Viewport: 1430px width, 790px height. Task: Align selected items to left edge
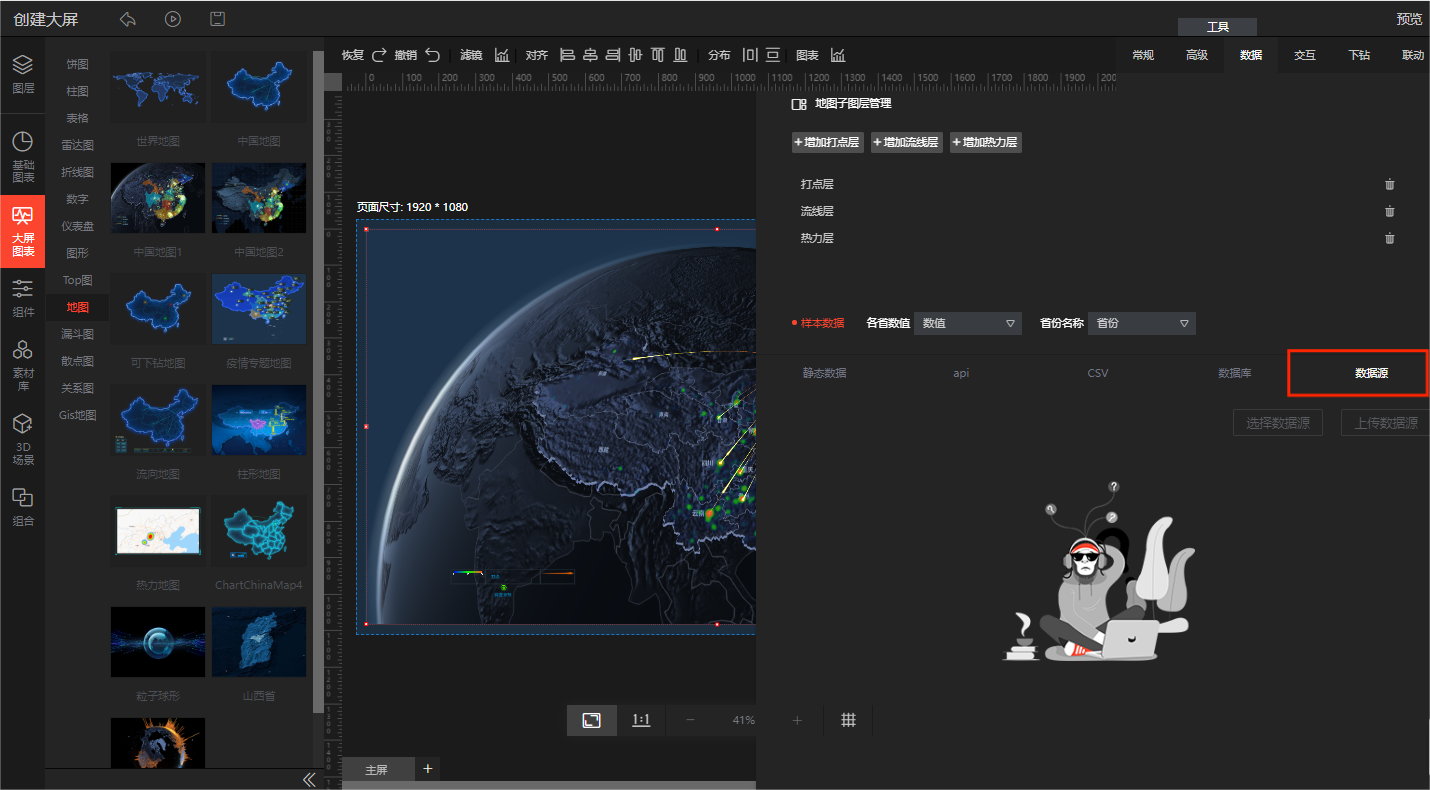[567, 55]
